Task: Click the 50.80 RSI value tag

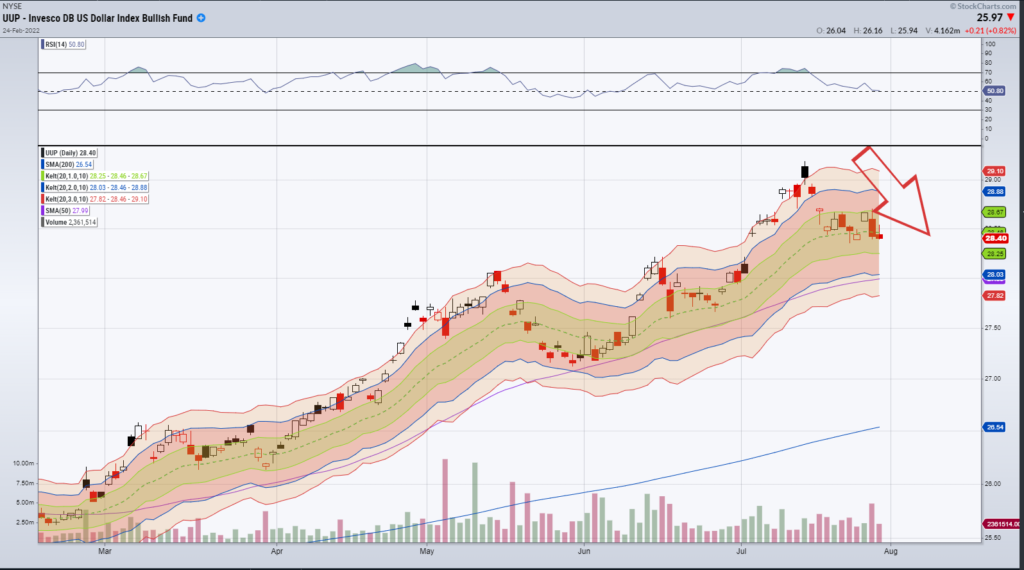Action: pos(994,91)
